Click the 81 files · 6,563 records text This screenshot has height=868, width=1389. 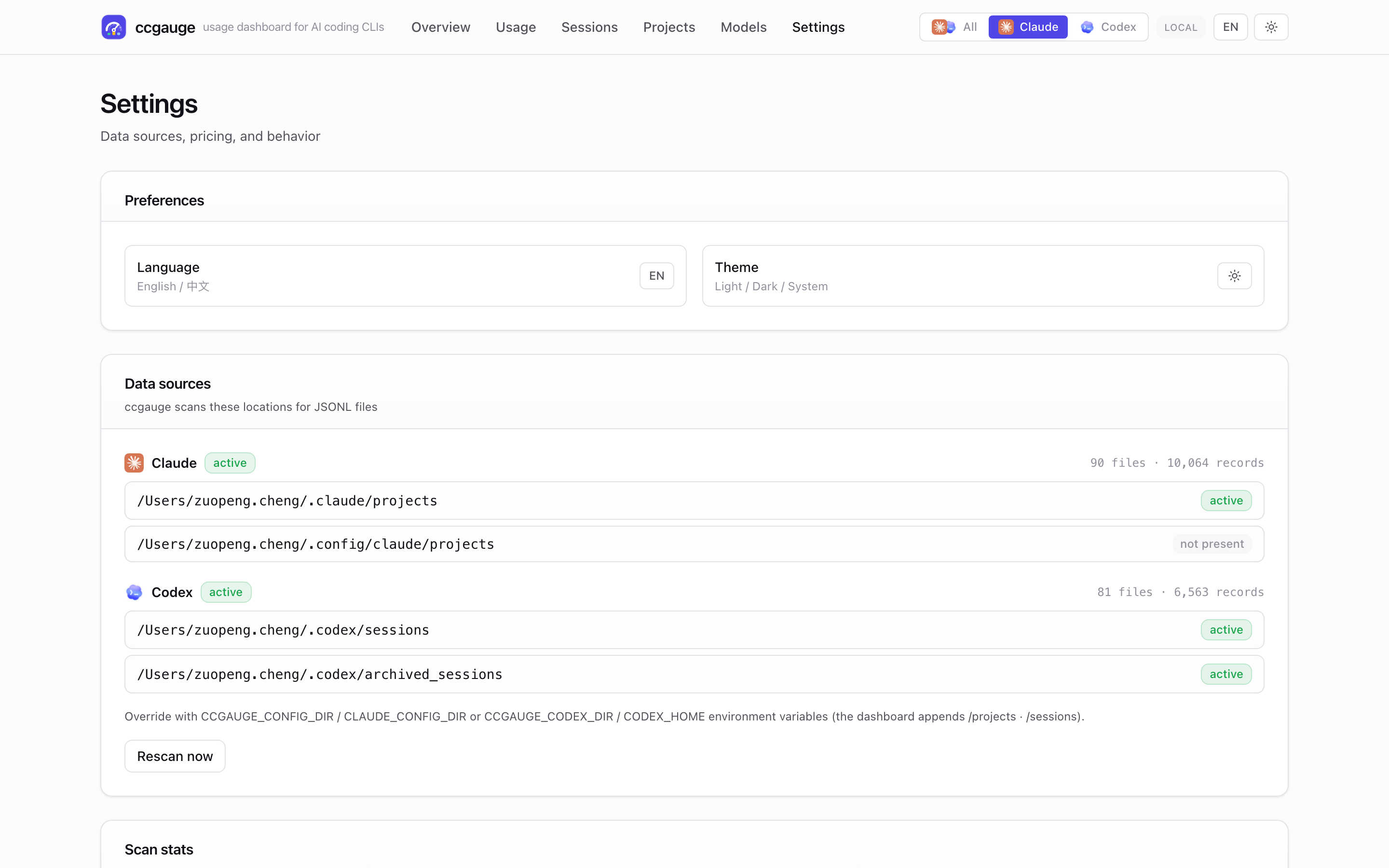tap(1180, 592)
